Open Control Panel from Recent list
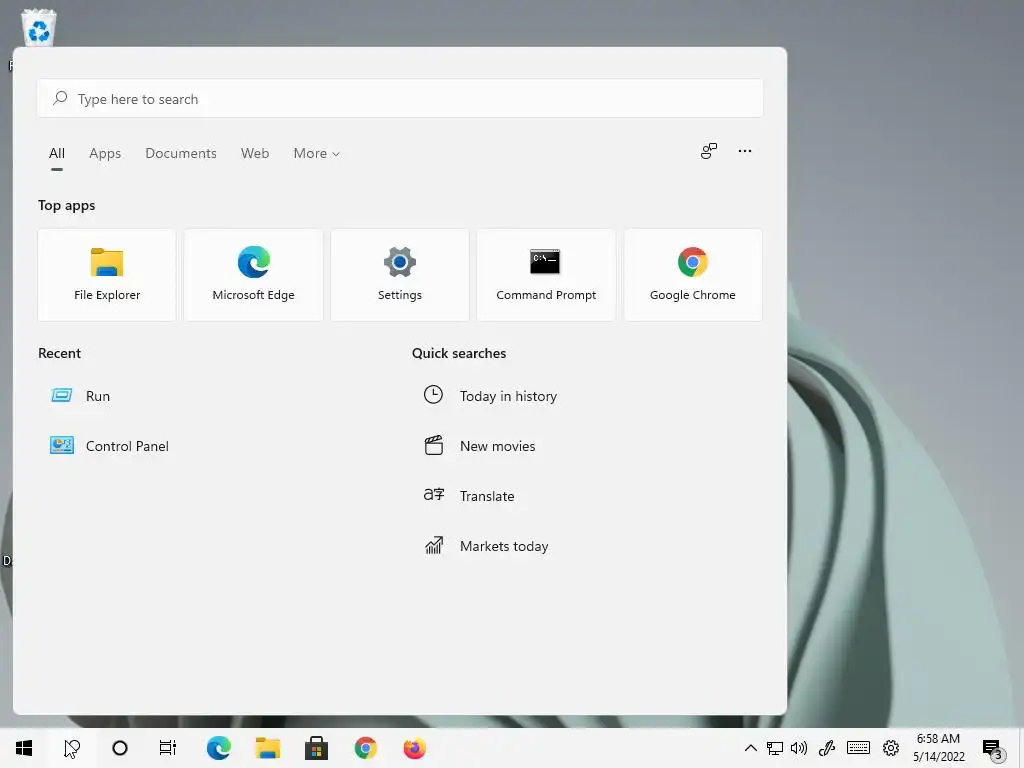Viewport: 1024px width, 768px height. pyautogui.click(x=110, y=446)
